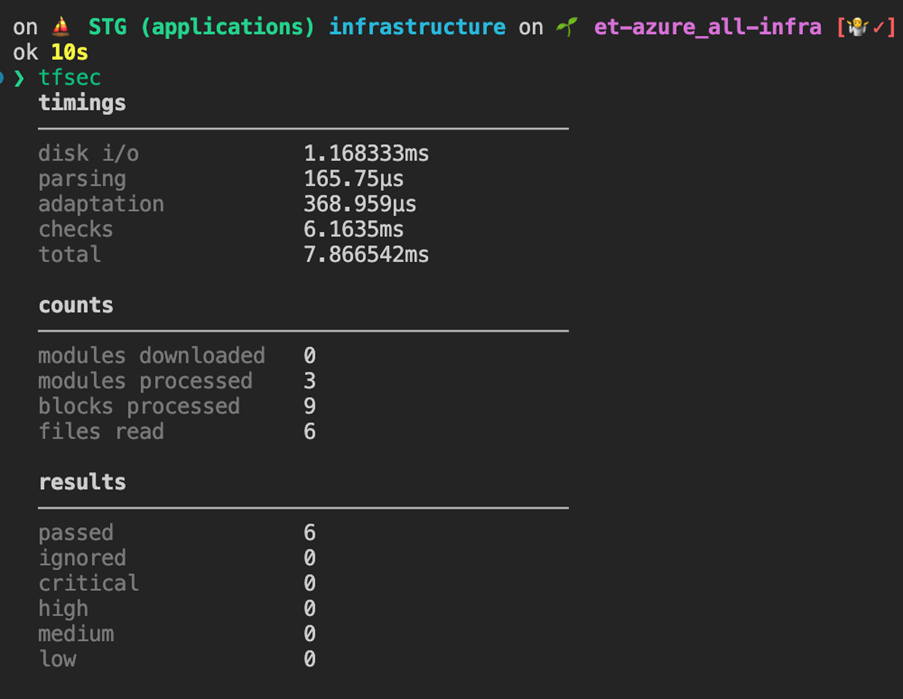903x699 pixels.
Task: Click the green prompt chevron arrow
Action: point(20,78)
